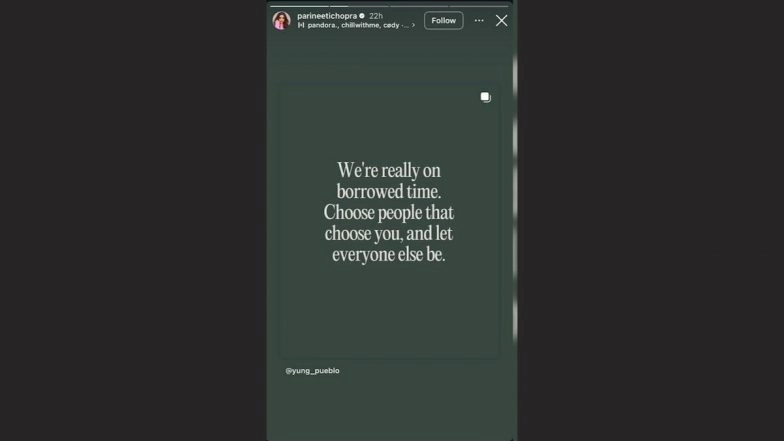Open the @yung_pueblo mention
The image size is (784, 441).
[x=312, y=370]
